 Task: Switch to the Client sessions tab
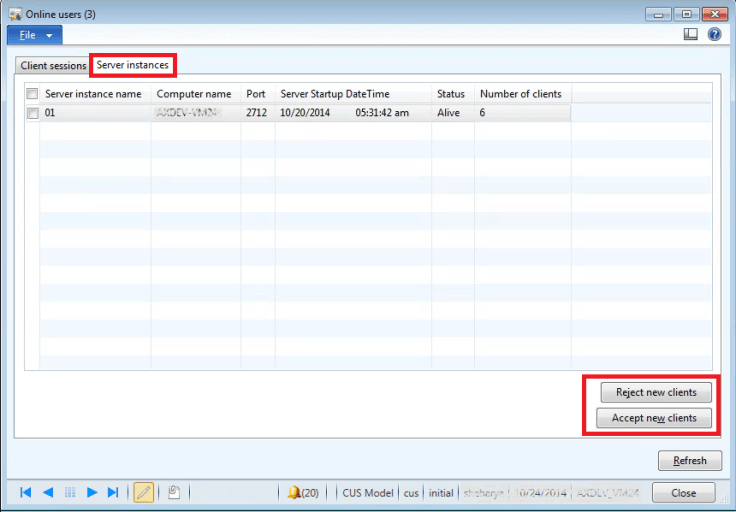point(53,66)
